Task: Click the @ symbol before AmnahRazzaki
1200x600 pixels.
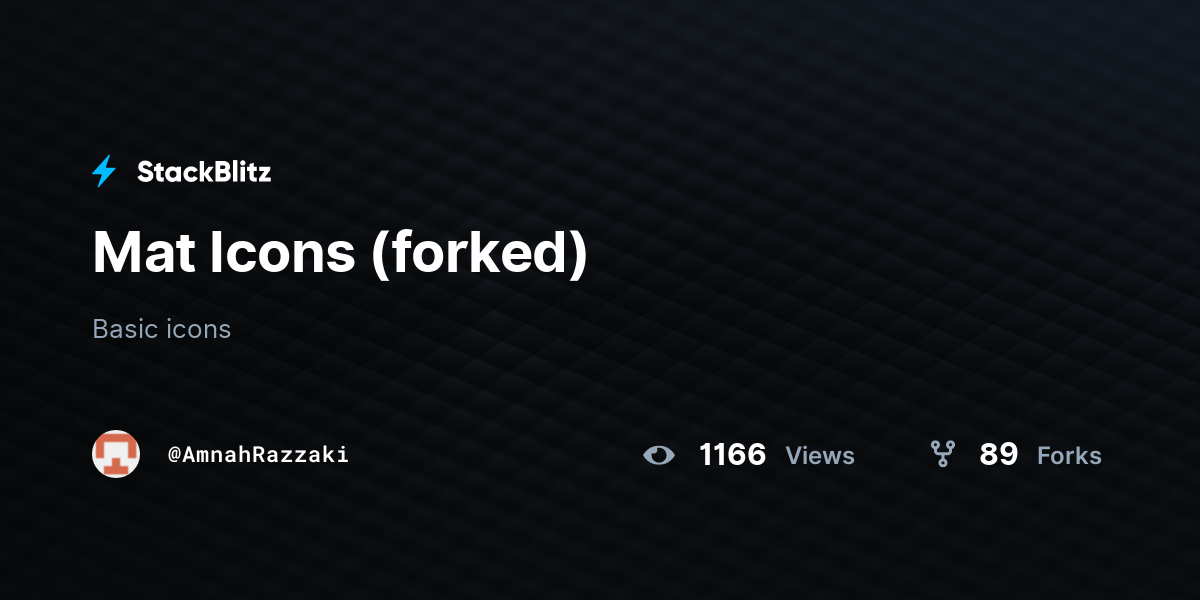Action: (174, 455)
